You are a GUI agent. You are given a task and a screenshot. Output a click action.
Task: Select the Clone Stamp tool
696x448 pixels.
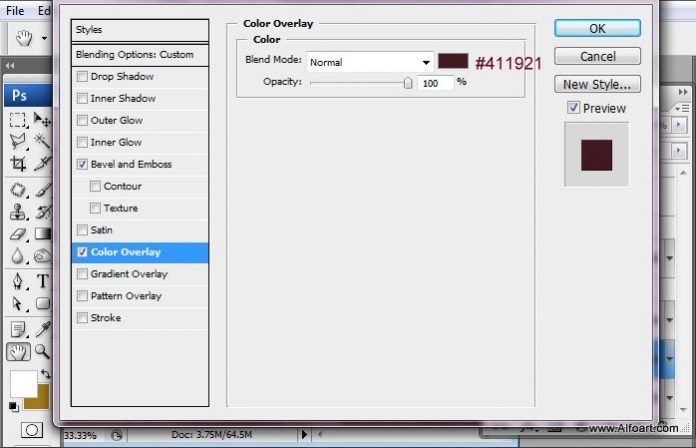point(18,212)
